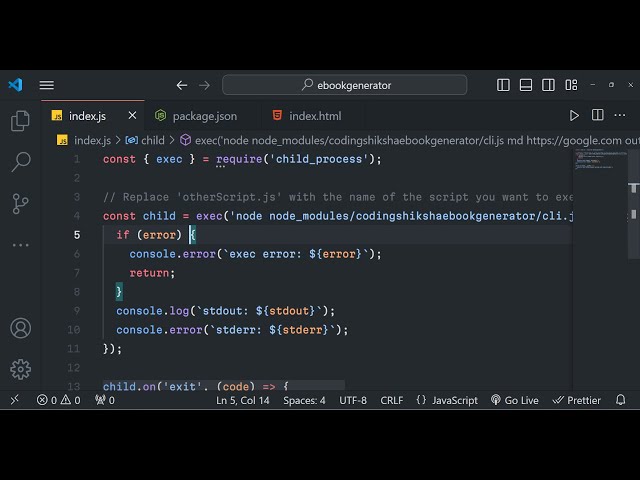This screenshot has height=480, width=640.
Task: Open the hamburger application menu
Action: pos(47,85)
